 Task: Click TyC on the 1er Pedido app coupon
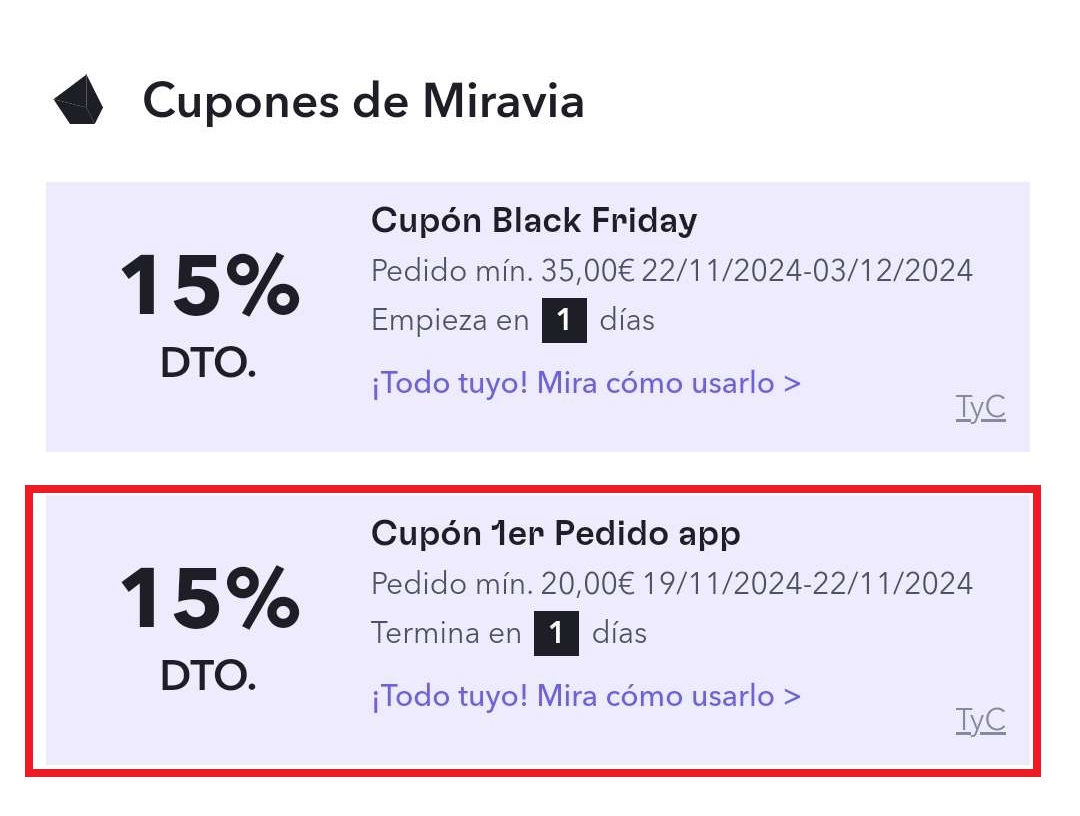[980, 720]
